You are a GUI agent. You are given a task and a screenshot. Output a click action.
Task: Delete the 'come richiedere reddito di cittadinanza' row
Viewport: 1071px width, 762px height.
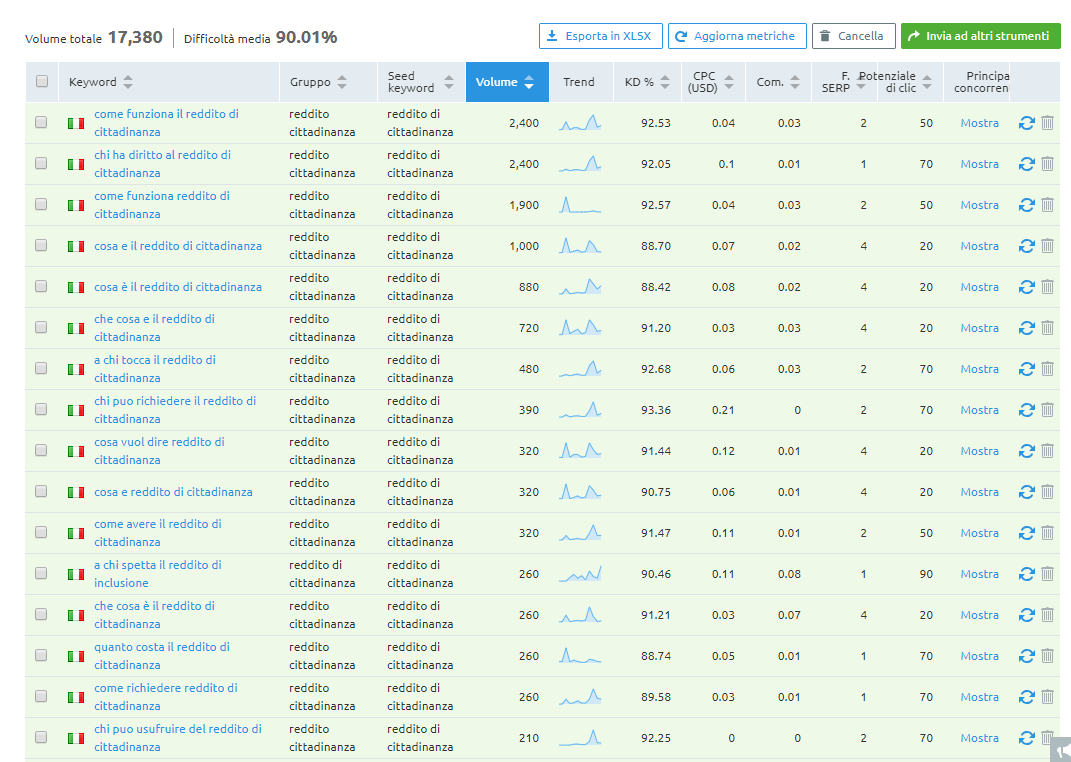pos(1047,696)
